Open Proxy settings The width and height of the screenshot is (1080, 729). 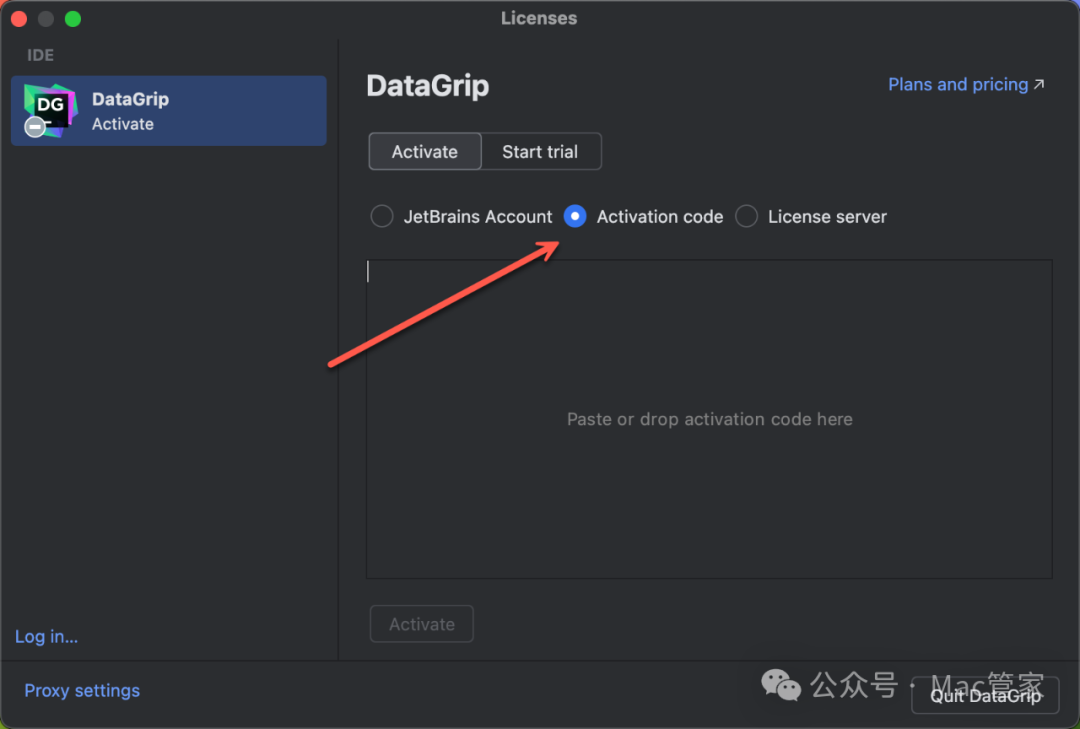pyautogui.click(x=82, y=691)
